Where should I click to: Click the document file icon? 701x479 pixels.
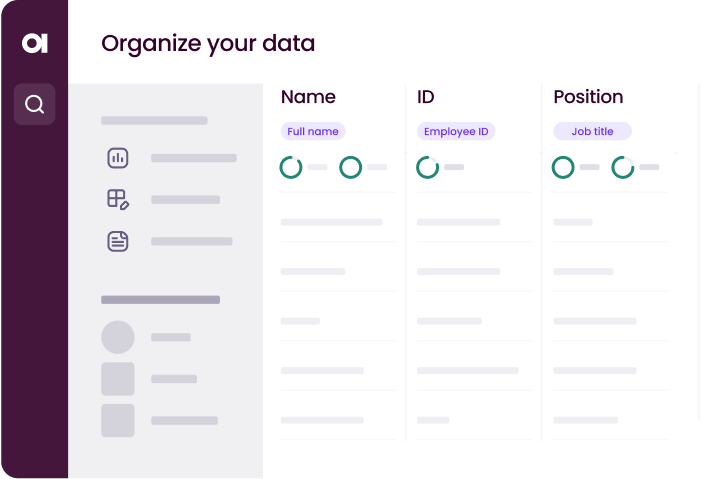pos(118,241)
